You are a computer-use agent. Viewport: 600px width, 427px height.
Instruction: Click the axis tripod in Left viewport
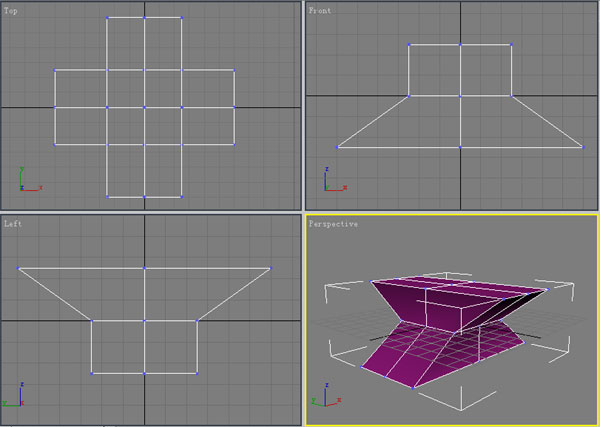[14, 394]
